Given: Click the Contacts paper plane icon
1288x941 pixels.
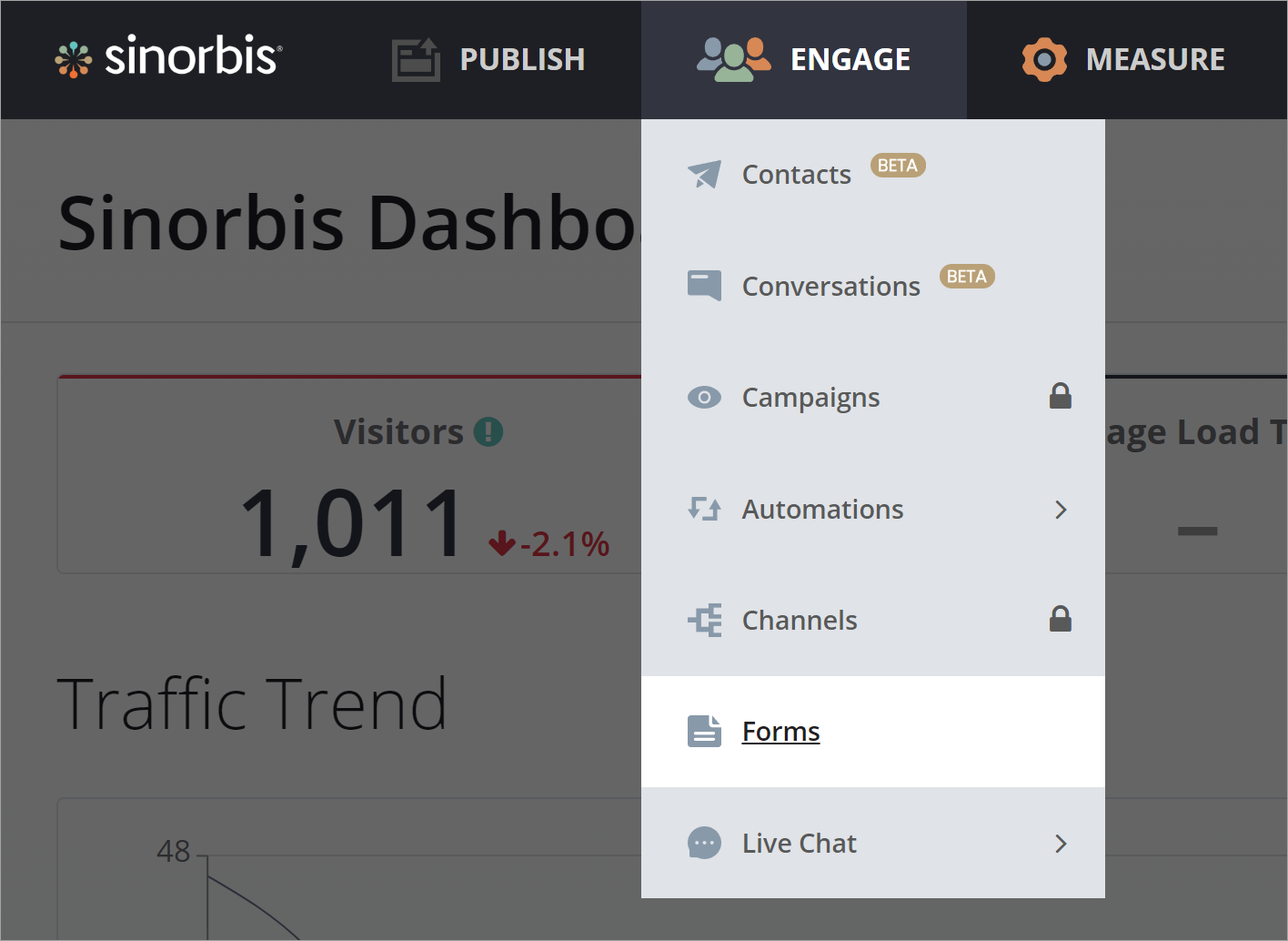Looking at the screenshot, I should tap(704, 174).
